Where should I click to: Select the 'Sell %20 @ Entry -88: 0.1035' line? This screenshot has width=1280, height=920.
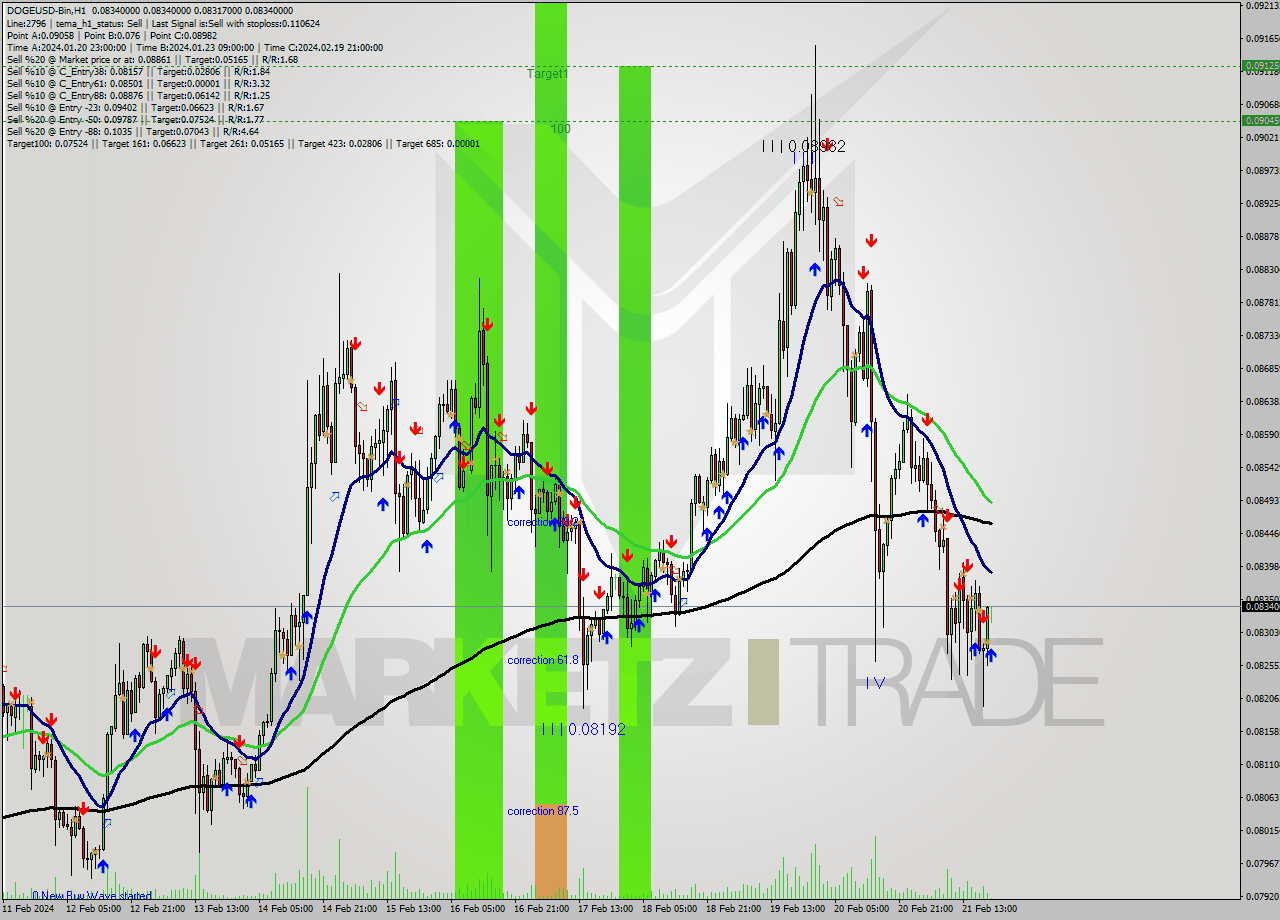(x=132, y=131)
